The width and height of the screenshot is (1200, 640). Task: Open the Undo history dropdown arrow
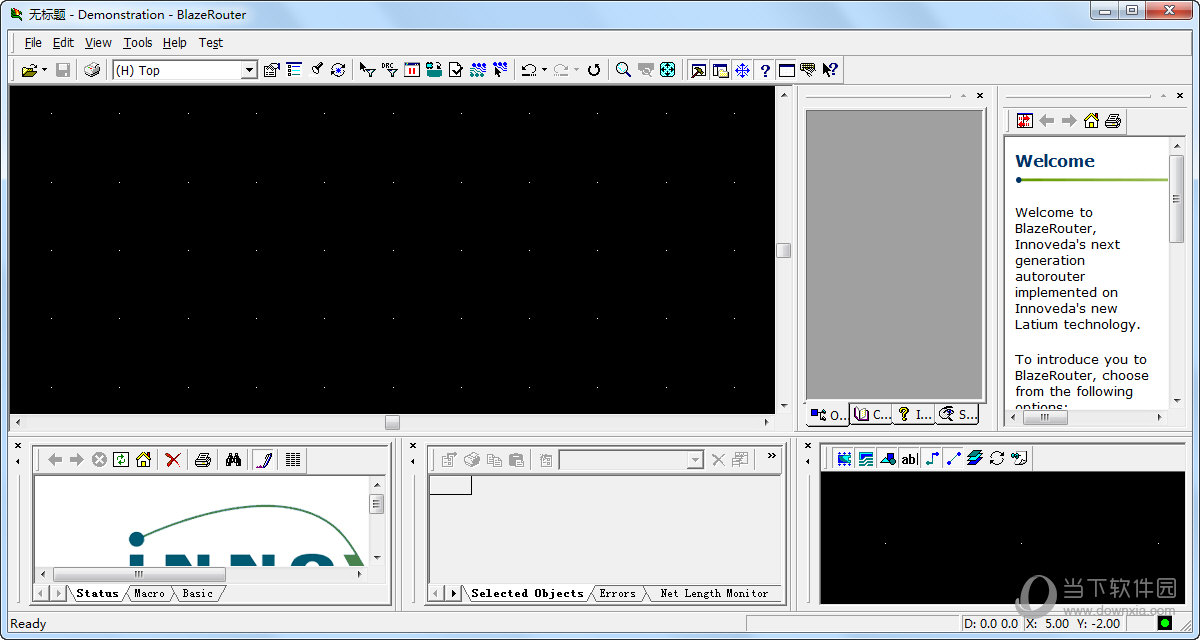tap(544, 70)
